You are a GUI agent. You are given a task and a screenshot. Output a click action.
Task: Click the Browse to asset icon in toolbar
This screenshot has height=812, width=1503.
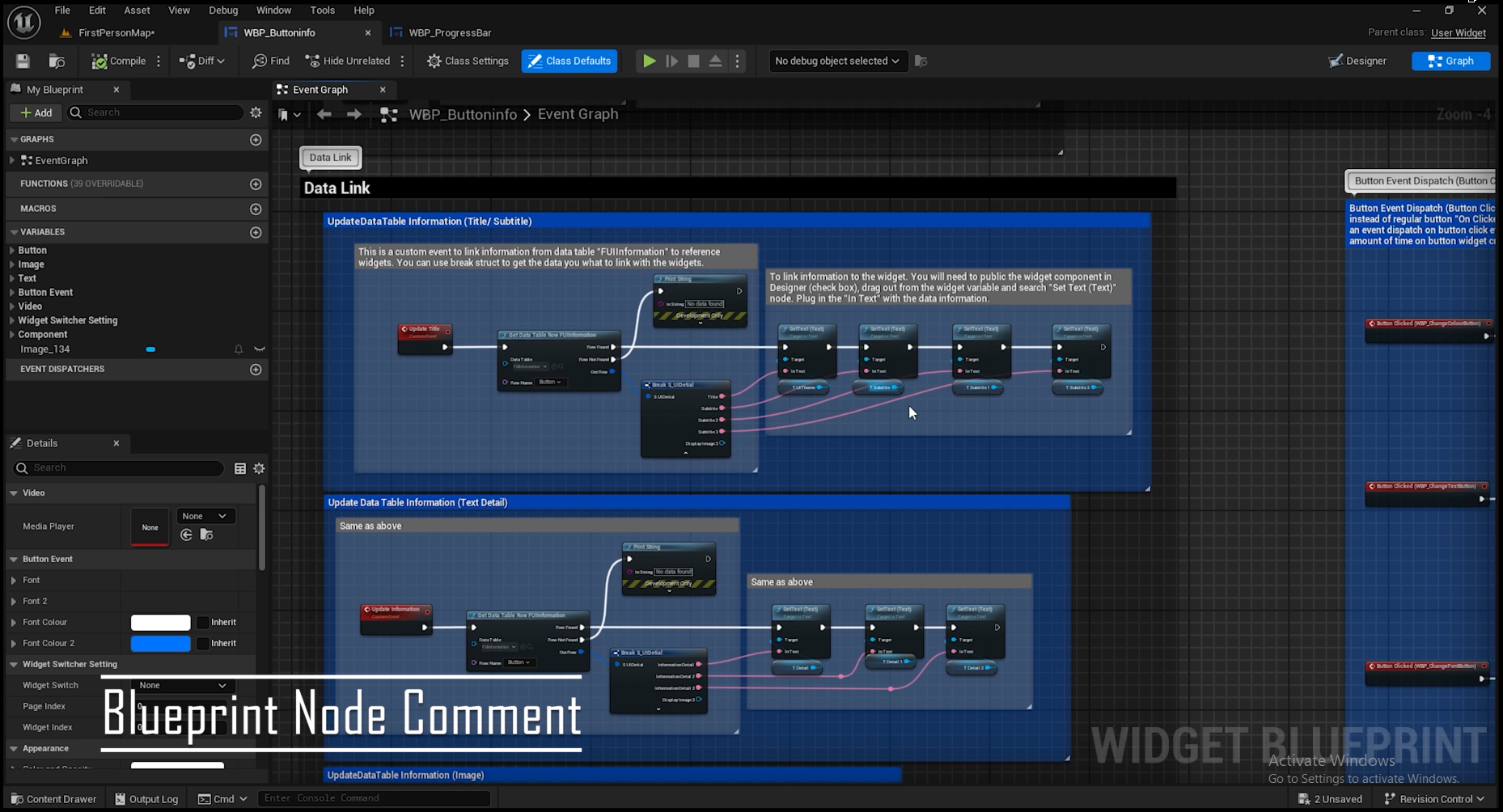pos(57,61)
